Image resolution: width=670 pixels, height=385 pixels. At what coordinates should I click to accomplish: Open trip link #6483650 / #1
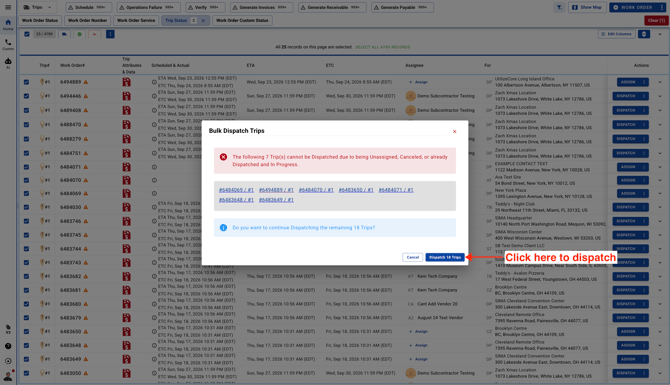coord(356,190)
